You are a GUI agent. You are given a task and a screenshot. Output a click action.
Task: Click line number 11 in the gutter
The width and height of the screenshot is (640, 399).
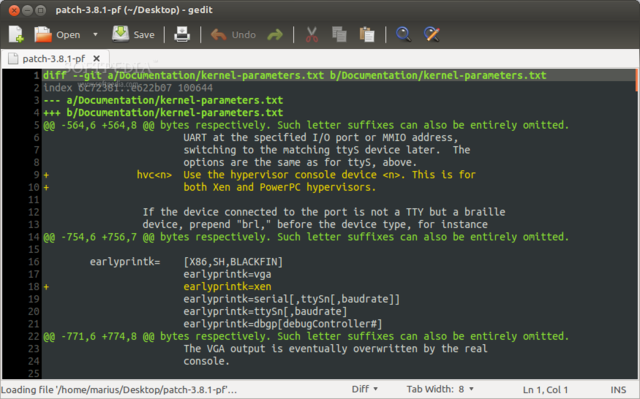33,200
